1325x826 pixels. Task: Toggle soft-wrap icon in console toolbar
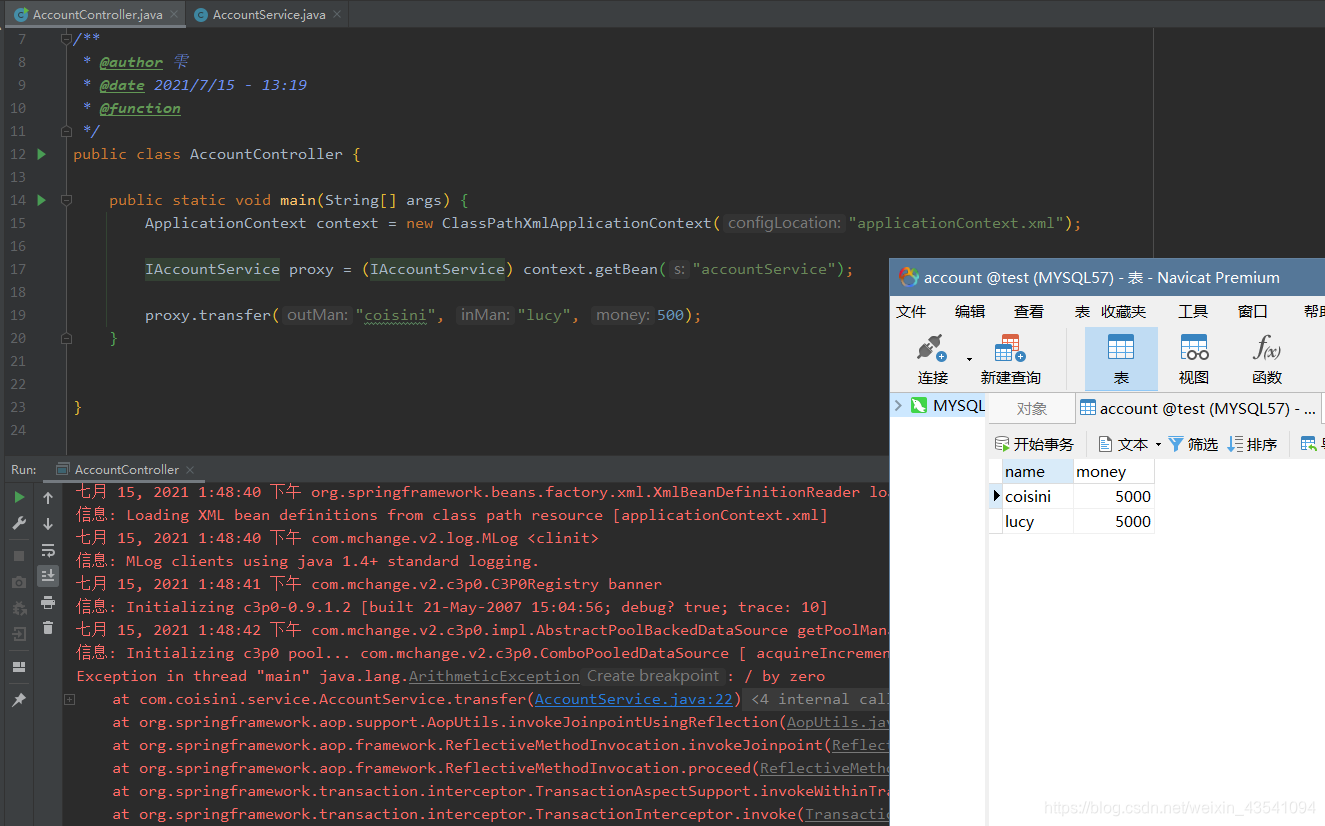48,550
